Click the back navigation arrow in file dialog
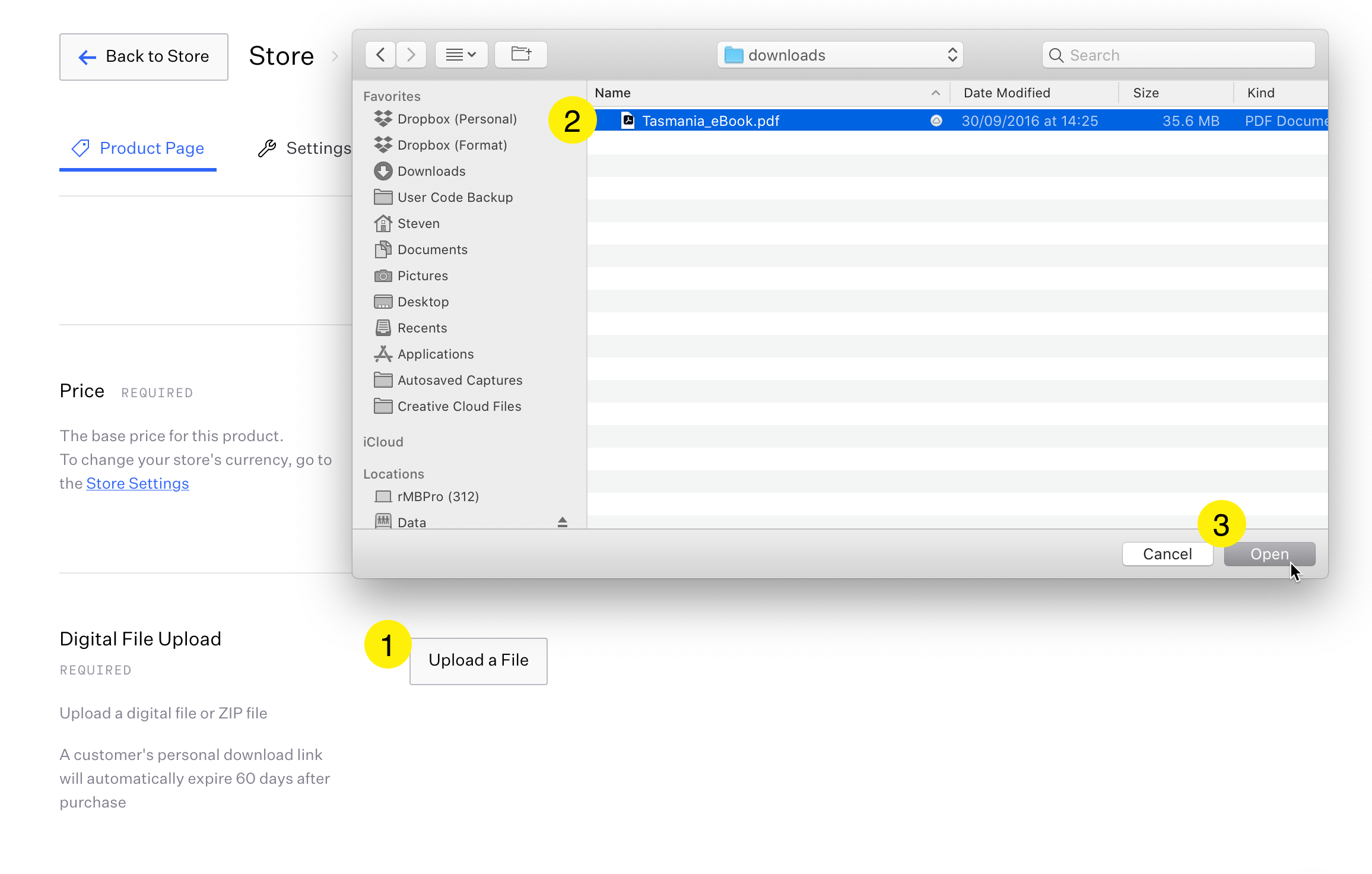Image resolution: width=1372 pixels, height=874 pixels. (x=380, y=55)
